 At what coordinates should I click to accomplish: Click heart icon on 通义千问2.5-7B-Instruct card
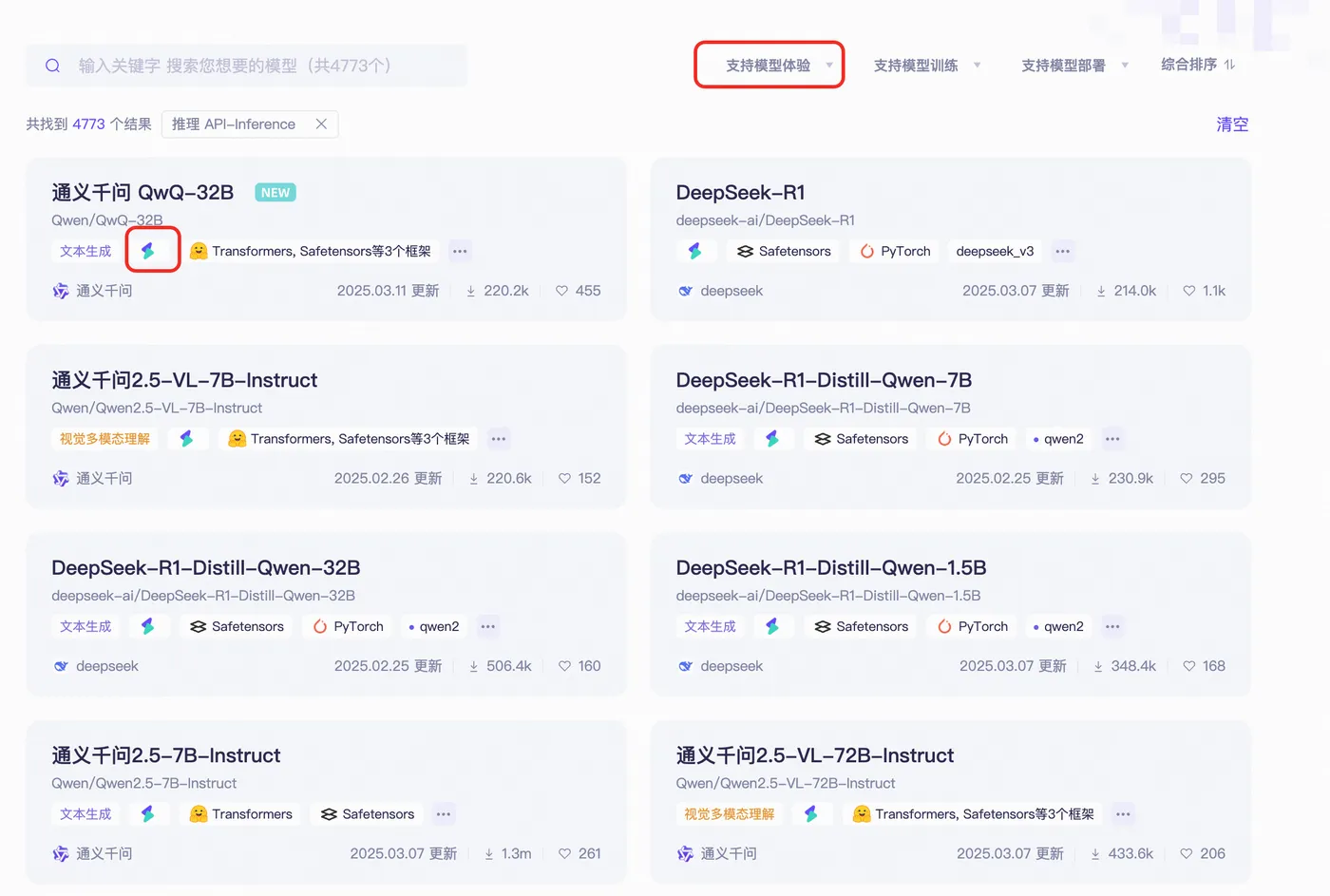565,854
